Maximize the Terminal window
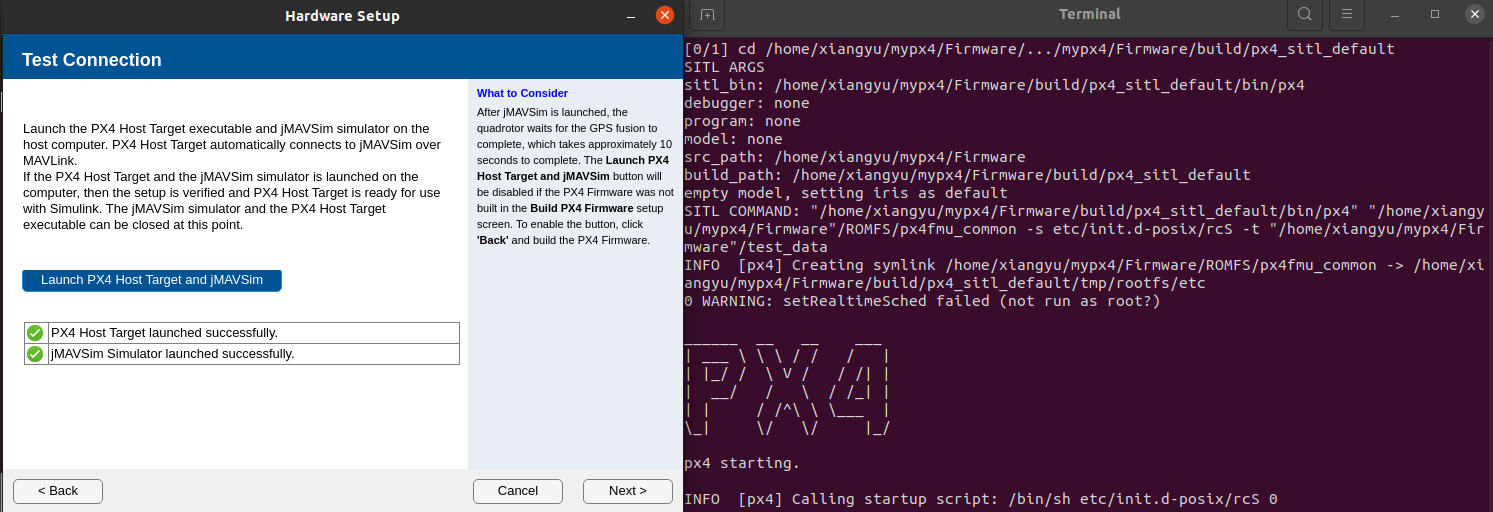Viewport: 1493px width, 512px height. 1435,15
